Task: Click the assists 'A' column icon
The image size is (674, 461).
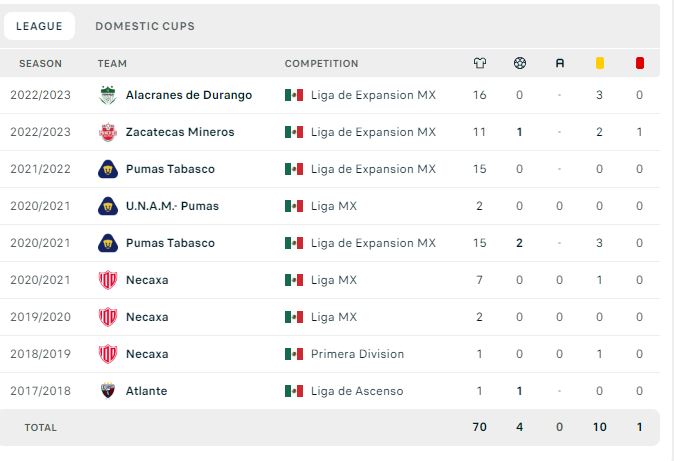Action: click(x=560, y=63)
